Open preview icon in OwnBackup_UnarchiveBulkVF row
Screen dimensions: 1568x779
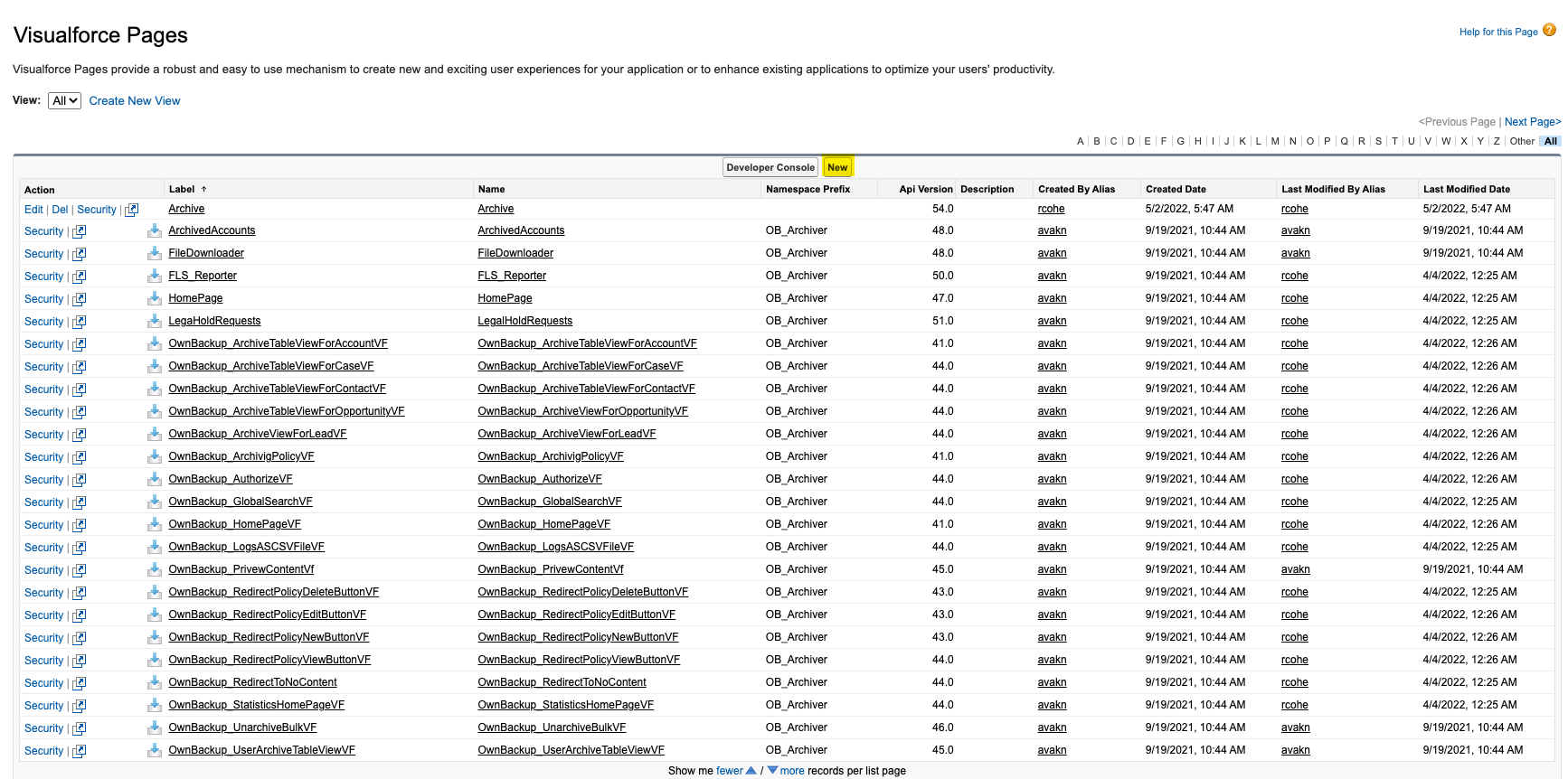(x=80, y=728)
